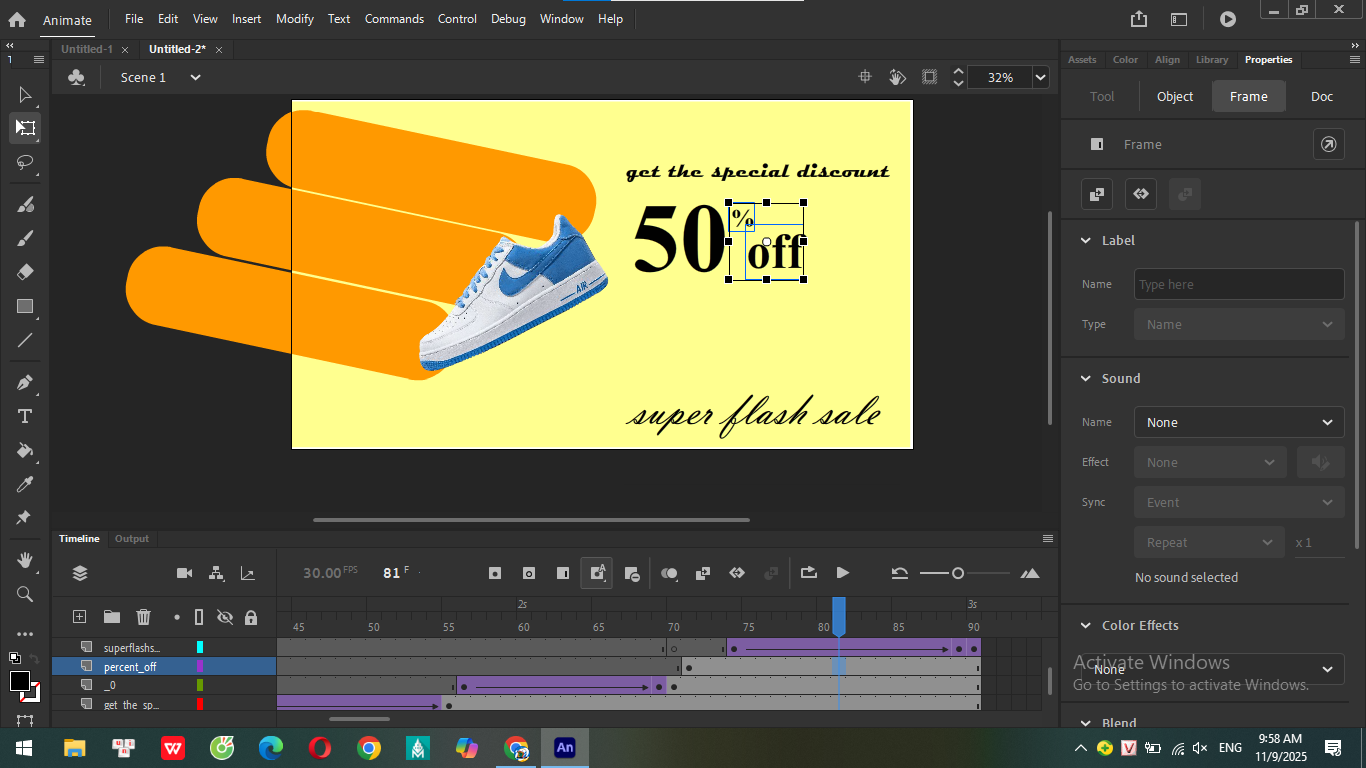Image resolution: width=1366 pixels, height=768 pixels.
Task: Click the Object properties button
Action: (1174, 97)
